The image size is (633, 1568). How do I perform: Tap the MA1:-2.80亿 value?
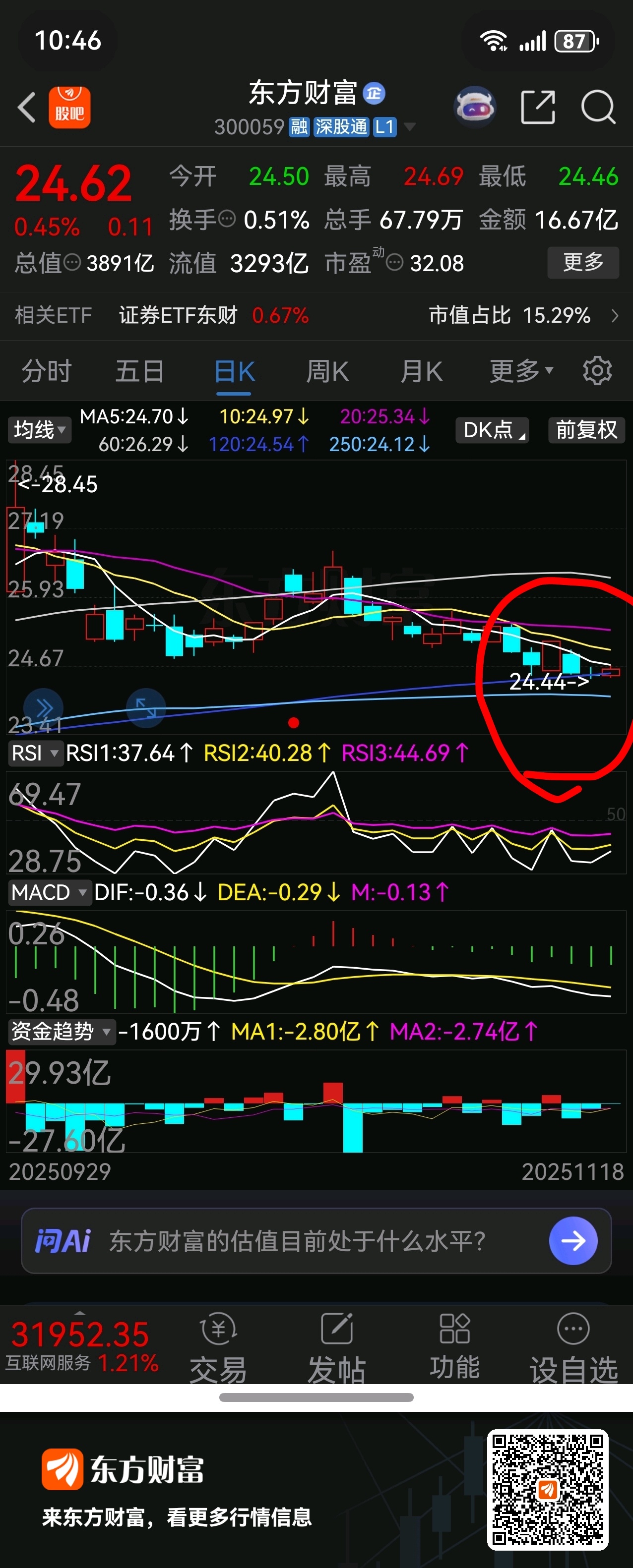point(305,1031)
